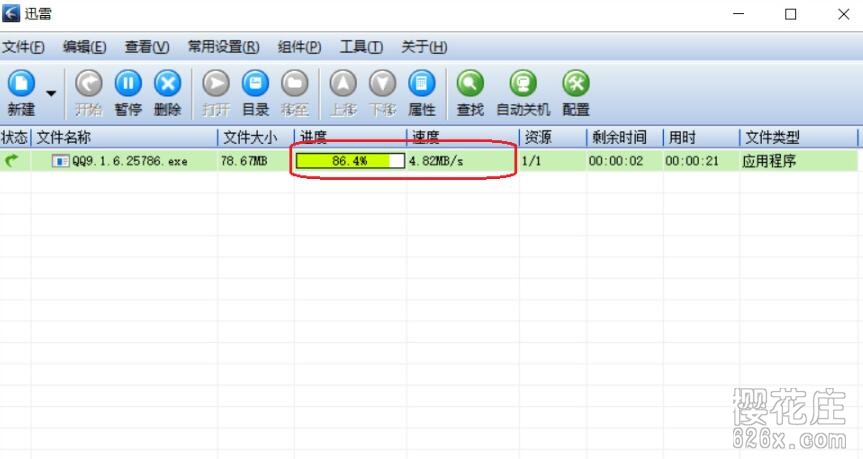Click the 自动关机 auto shutdown icon
This screenshot has width=863, height=459.
(x=523, y=84)
